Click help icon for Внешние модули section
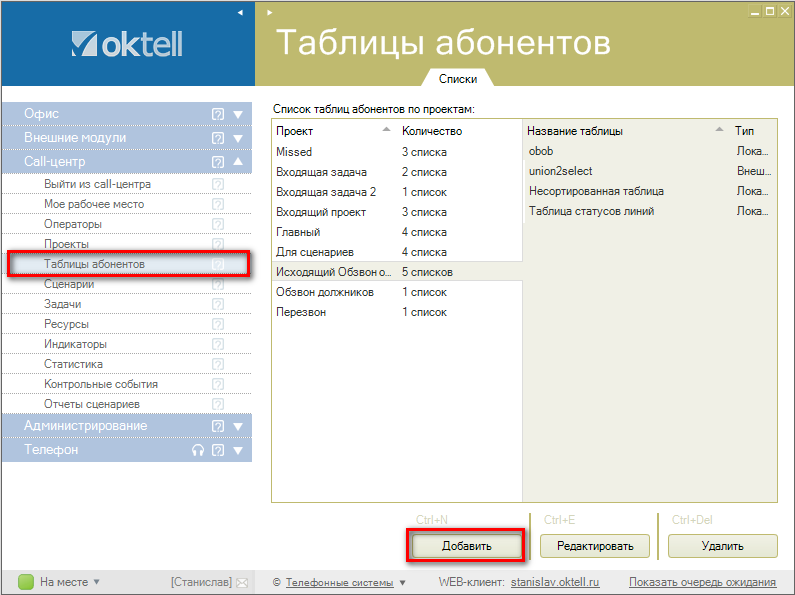 (218, 138)
